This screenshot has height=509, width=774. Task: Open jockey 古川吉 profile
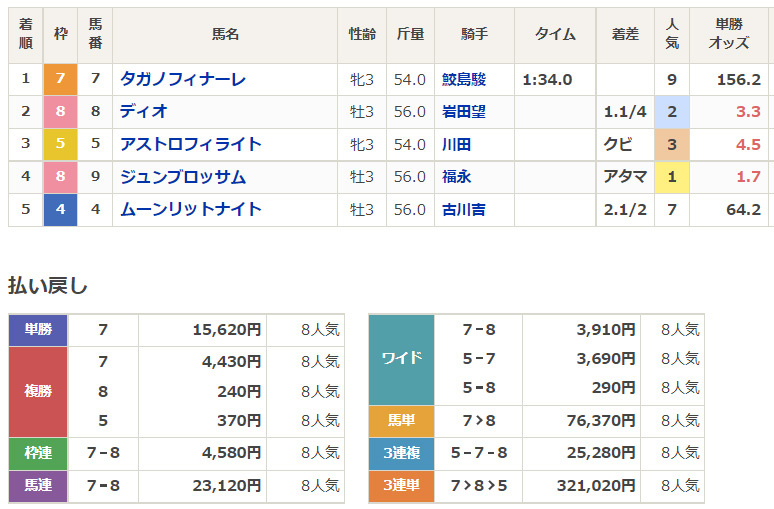click(x=464, y=210)
